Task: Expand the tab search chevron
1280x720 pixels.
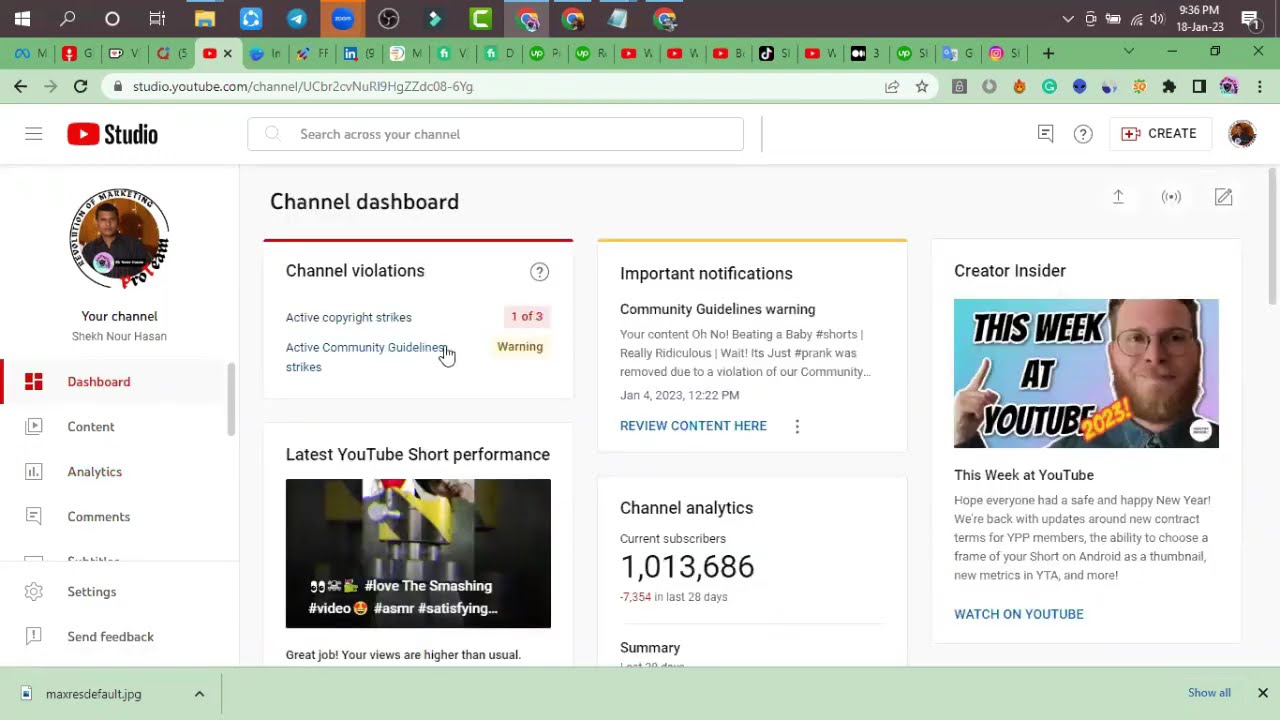Action: pyautogui.click(x=1129, y=51)
